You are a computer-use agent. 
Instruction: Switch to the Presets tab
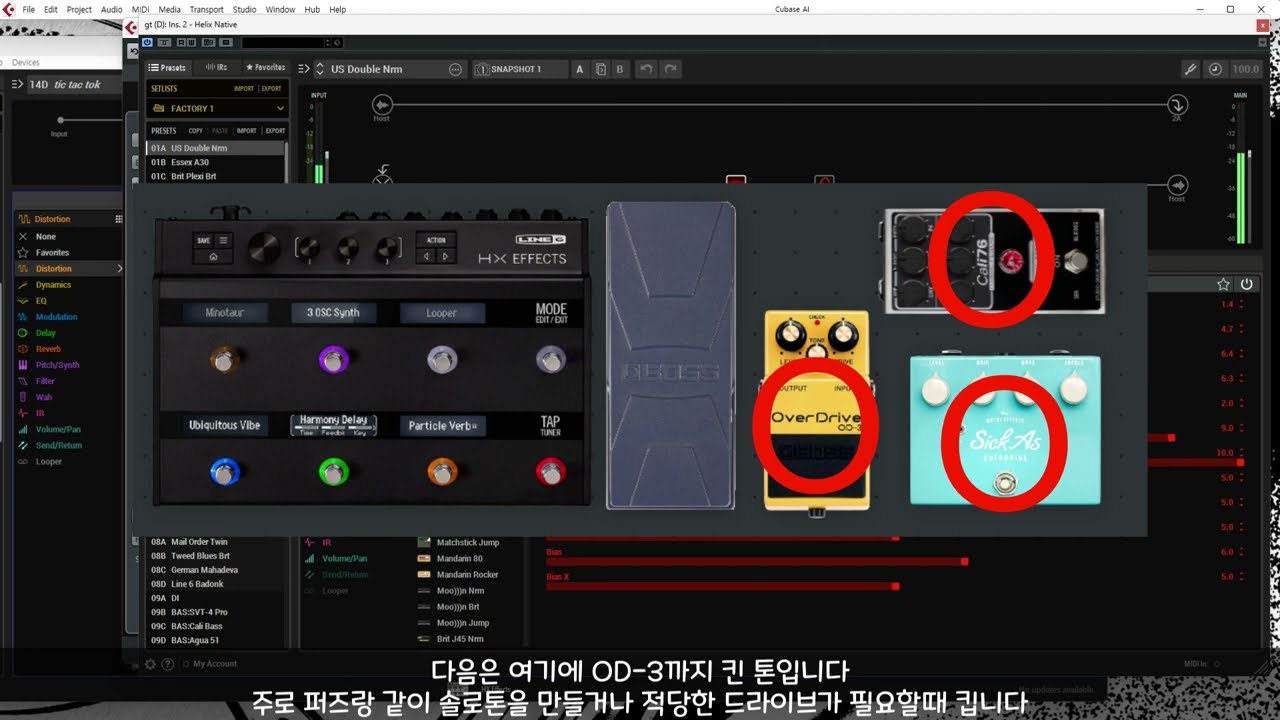click(168, 67)
